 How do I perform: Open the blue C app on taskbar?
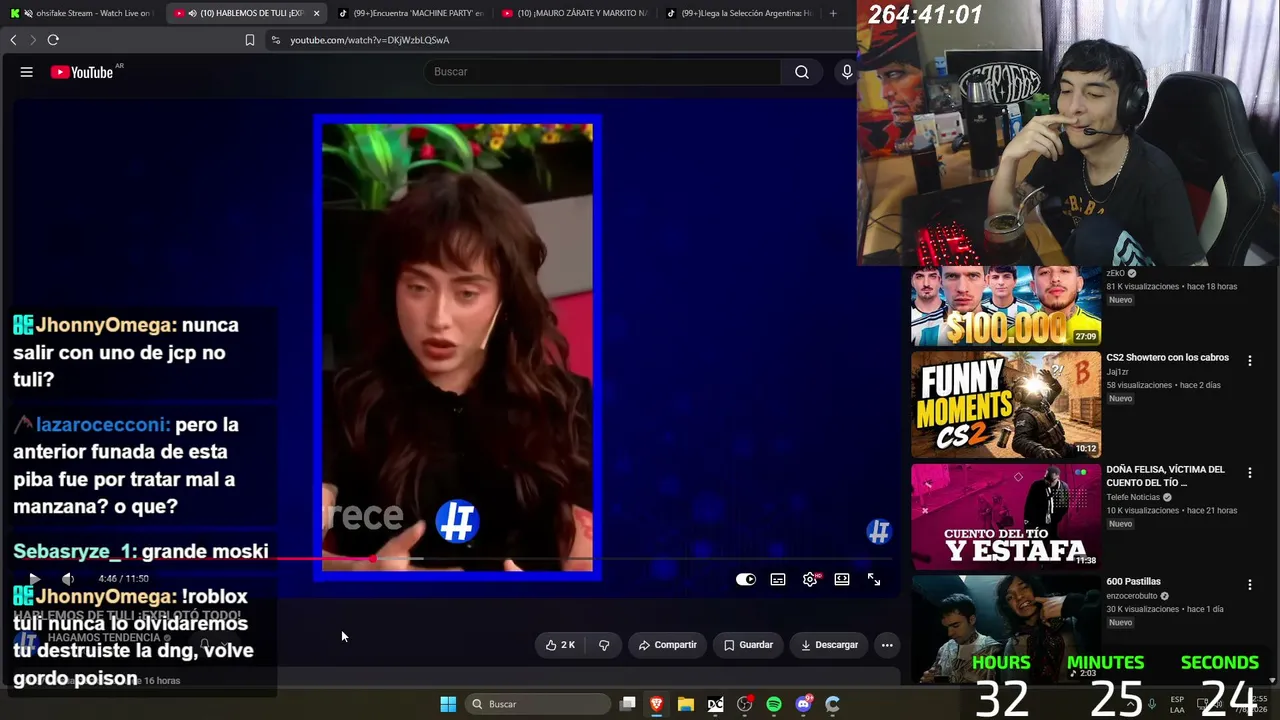(x=832, y=704)
